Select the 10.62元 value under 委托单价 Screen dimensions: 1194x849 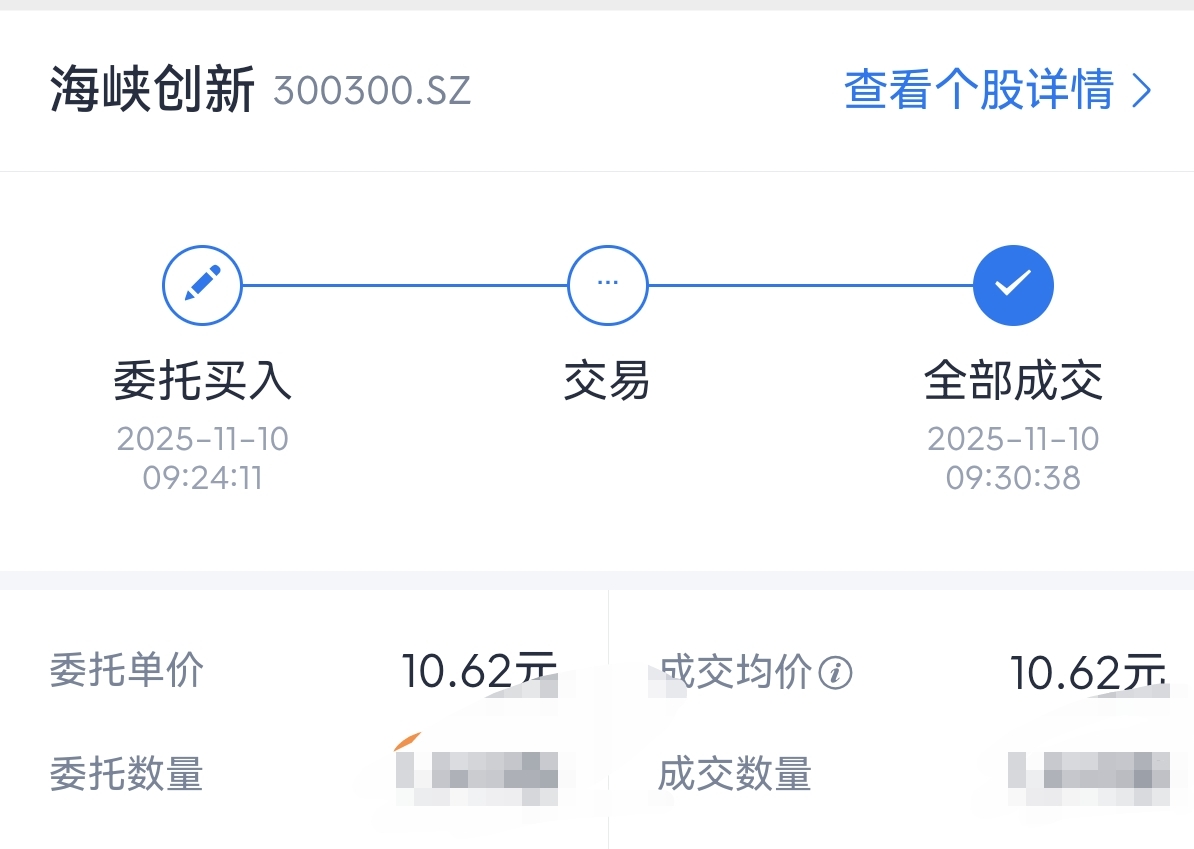coord(478,671)
